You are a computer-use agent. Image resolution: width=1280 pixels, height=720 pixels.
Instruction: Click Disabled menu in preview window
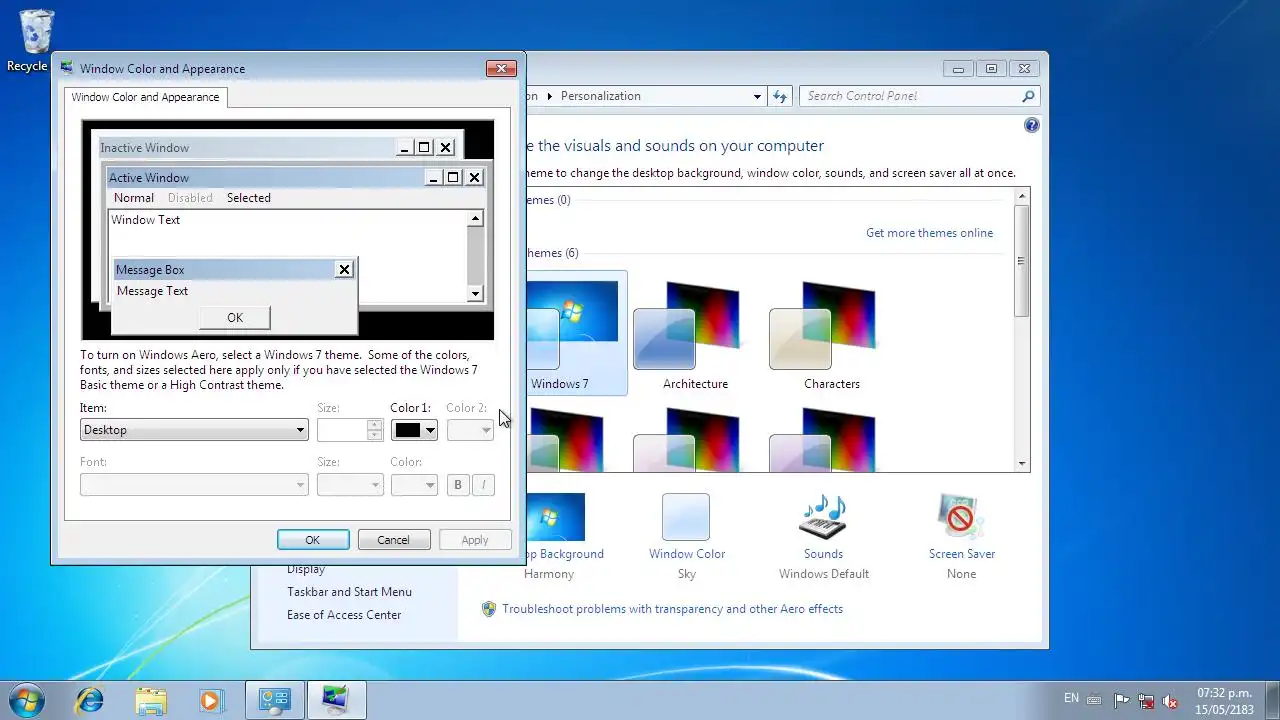190,198
